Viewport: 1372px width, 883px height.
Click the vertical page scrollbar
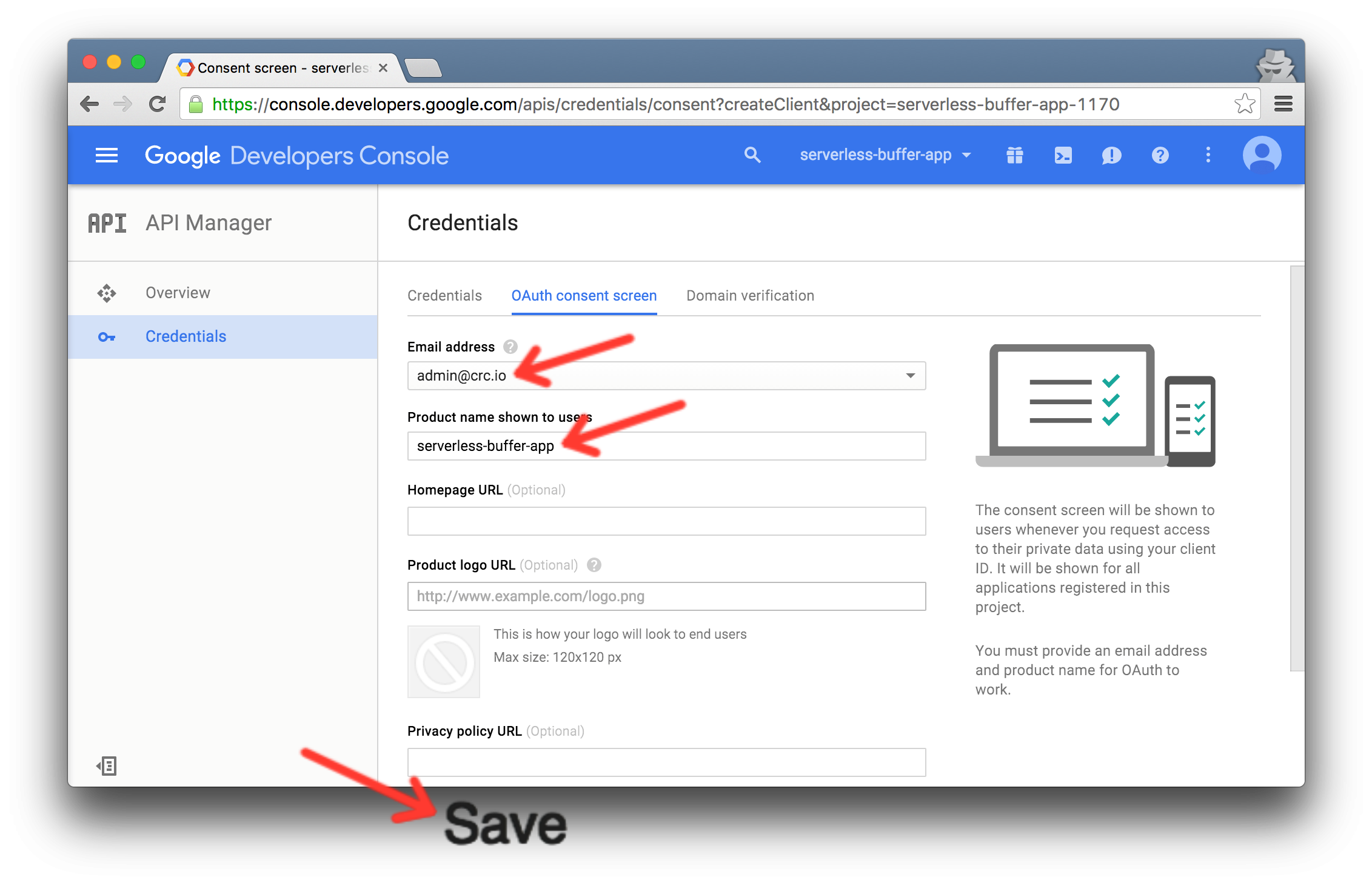point(1296,468)
